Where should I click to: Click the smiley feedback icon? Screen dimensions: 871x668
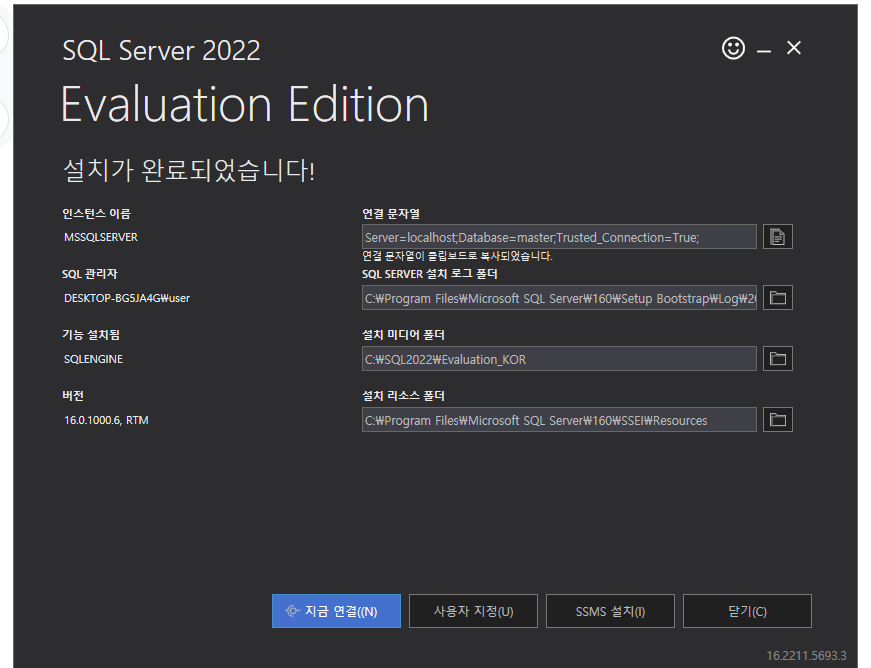[733, 48]
